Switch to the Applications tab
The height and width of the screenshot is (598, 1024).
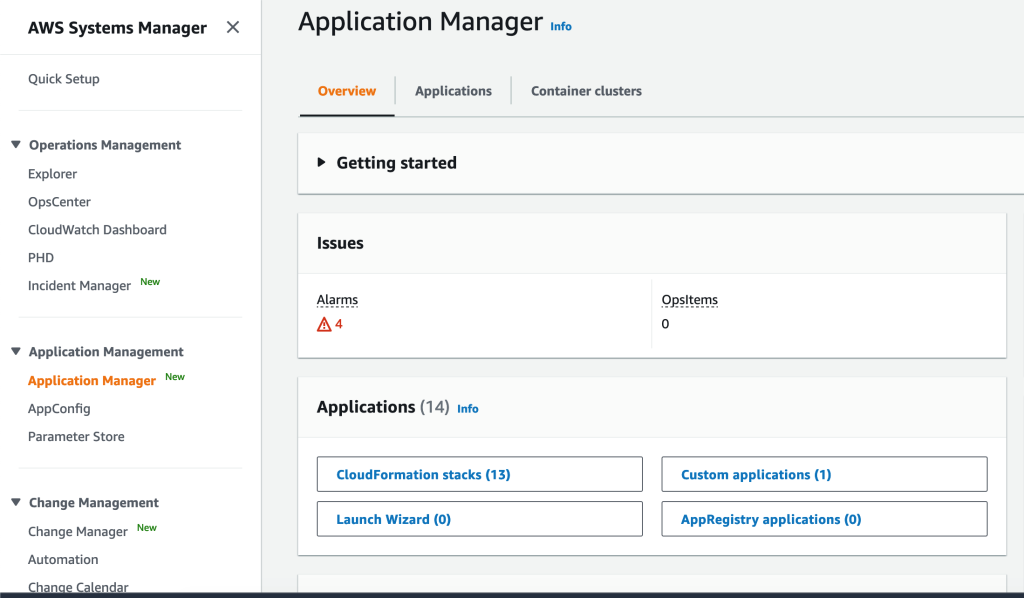pos(453,91)
